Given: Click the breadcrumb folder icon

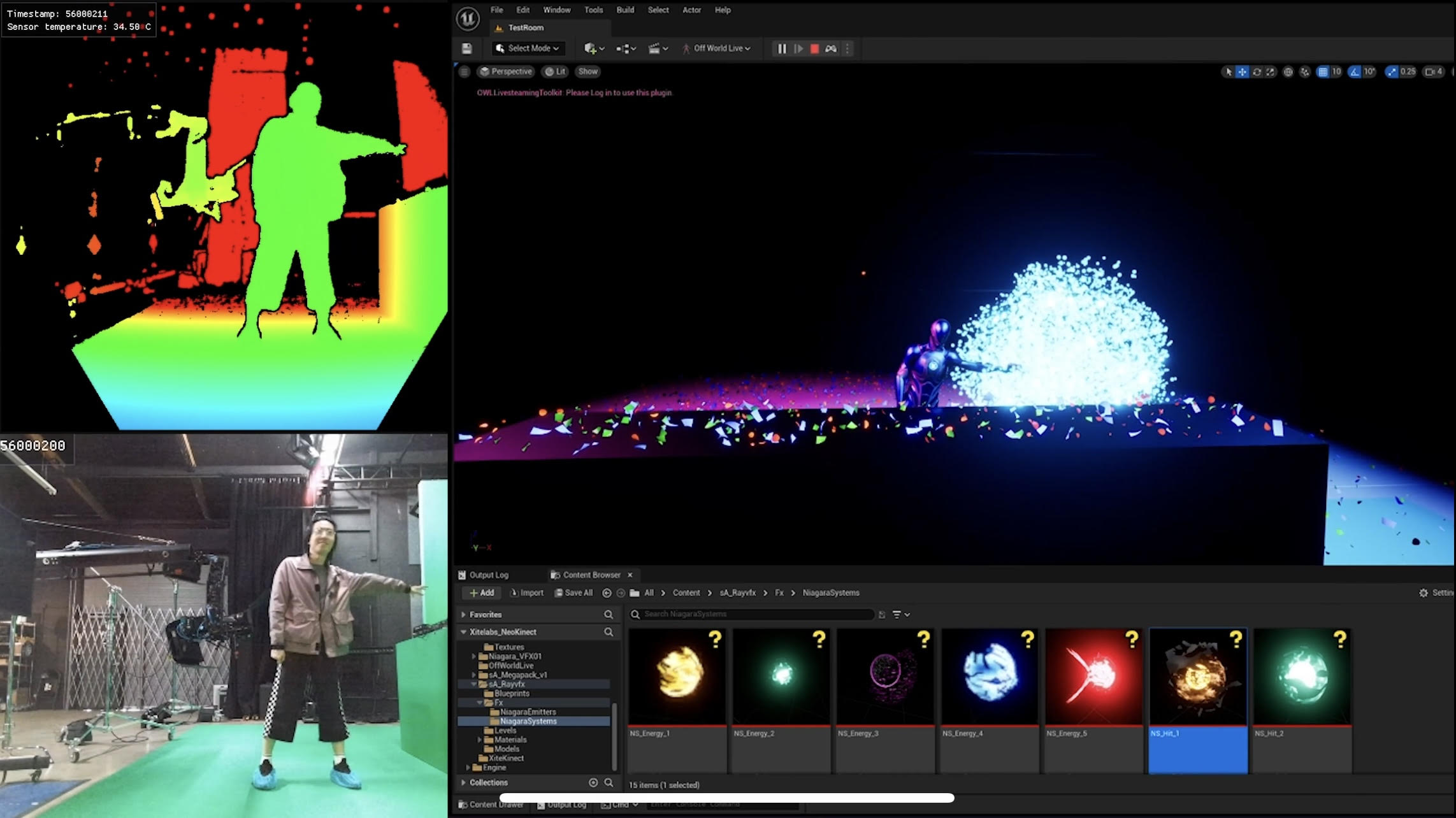Looking at the screenshot, I should [x=635, y=592].
